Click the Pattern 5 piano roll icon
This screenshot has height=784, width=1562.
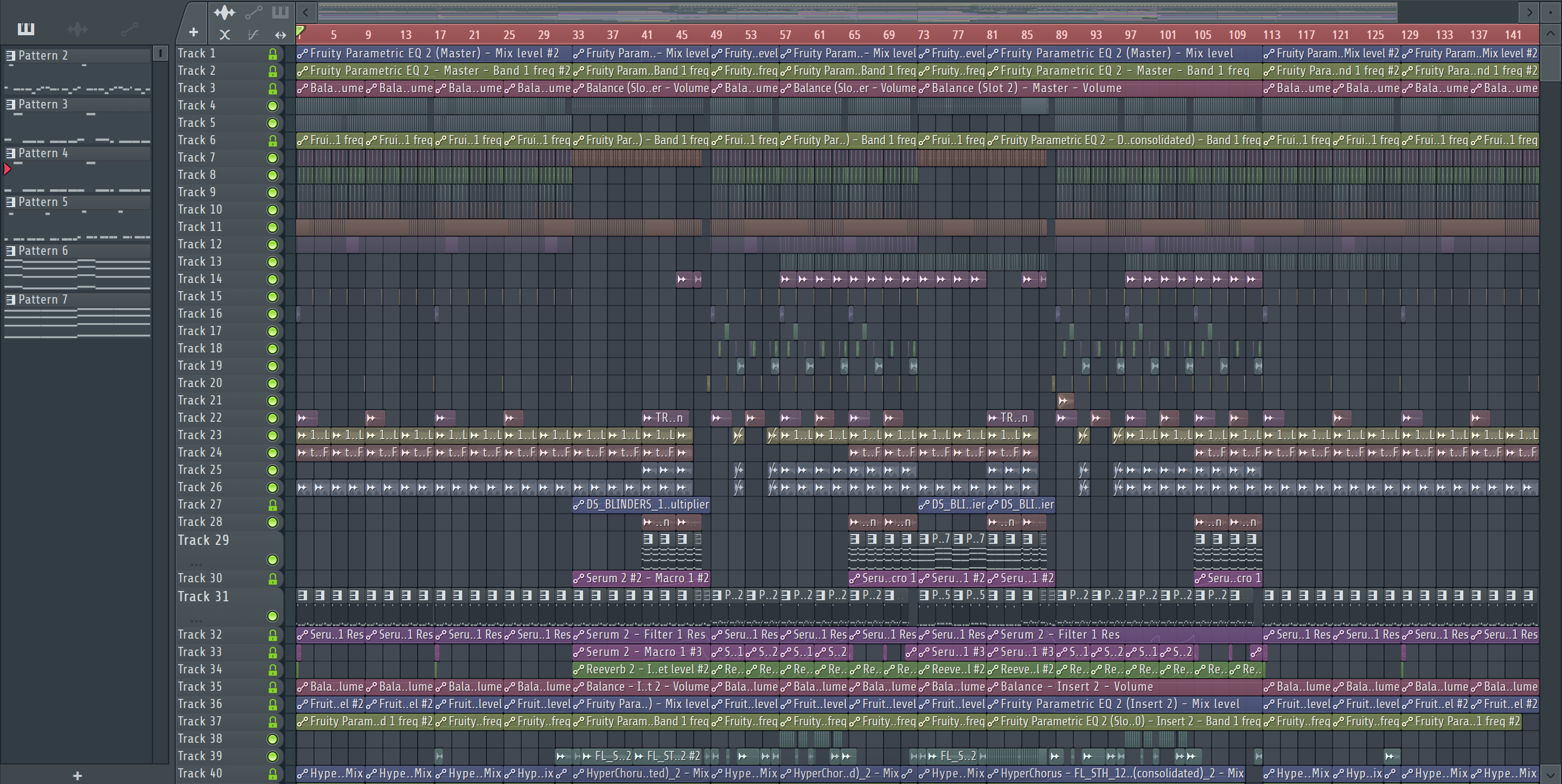click(x=10, y=202)
